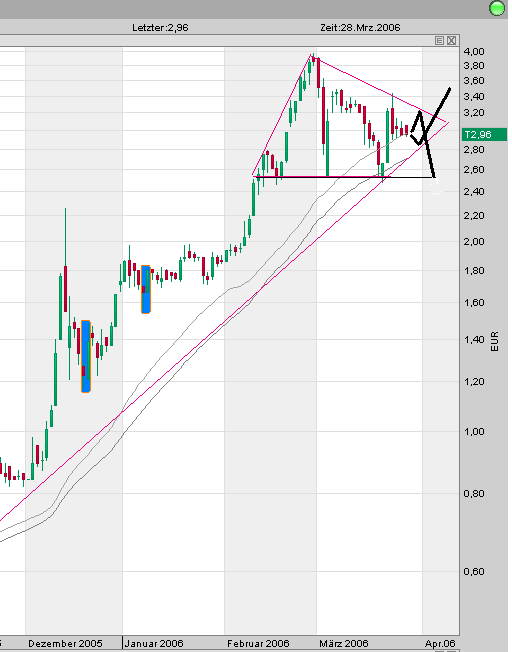
Task: Click the Zeit:28.Mrz.2006 date label
Action: pos(360,28)
